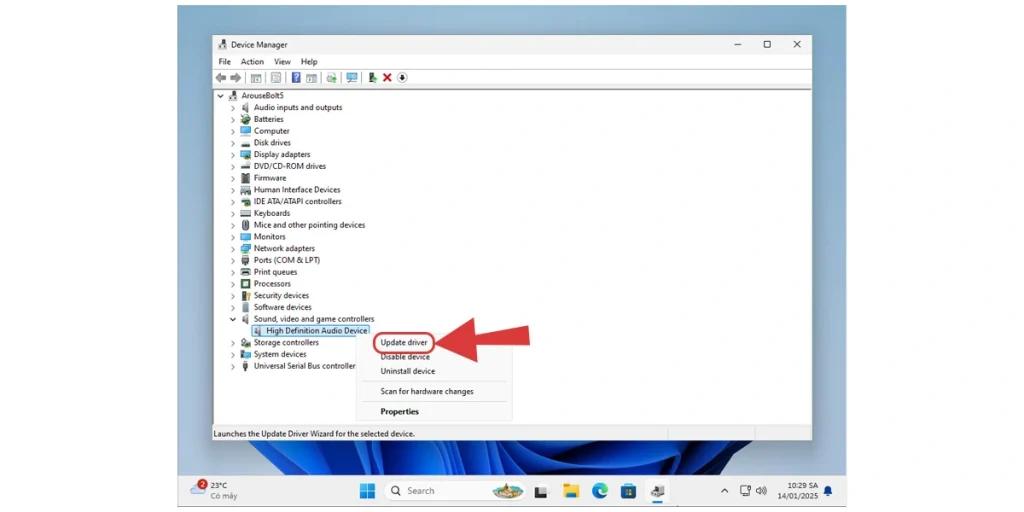Image resolution: width=1024 pixels, height=512 pixels.
Task: Click the Forward arrow in the toolbar
Action: pos(236,78)
